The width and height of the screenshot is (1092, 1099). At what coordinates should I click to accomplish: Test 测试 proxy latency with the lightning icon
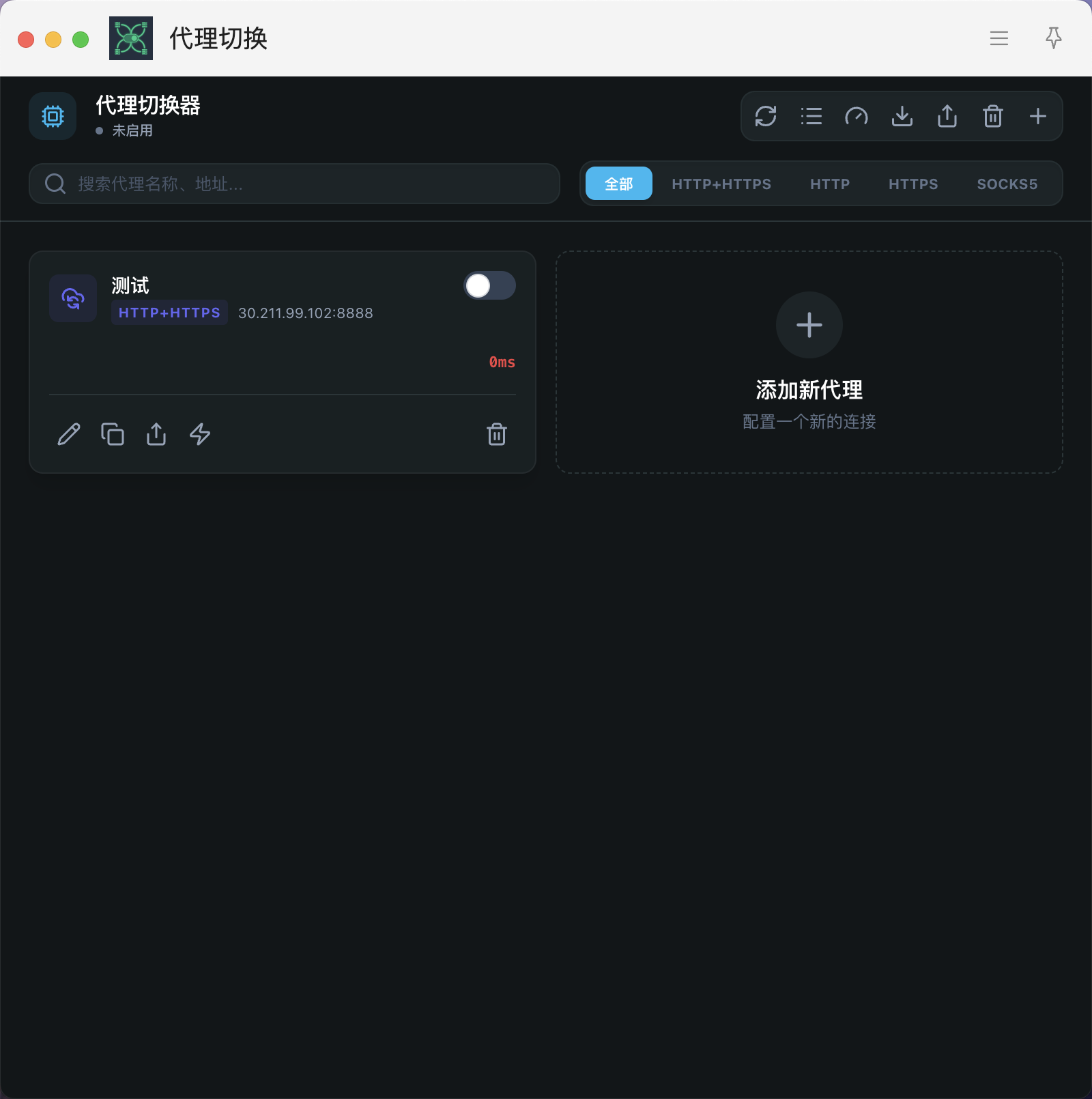tap(200, 434)
